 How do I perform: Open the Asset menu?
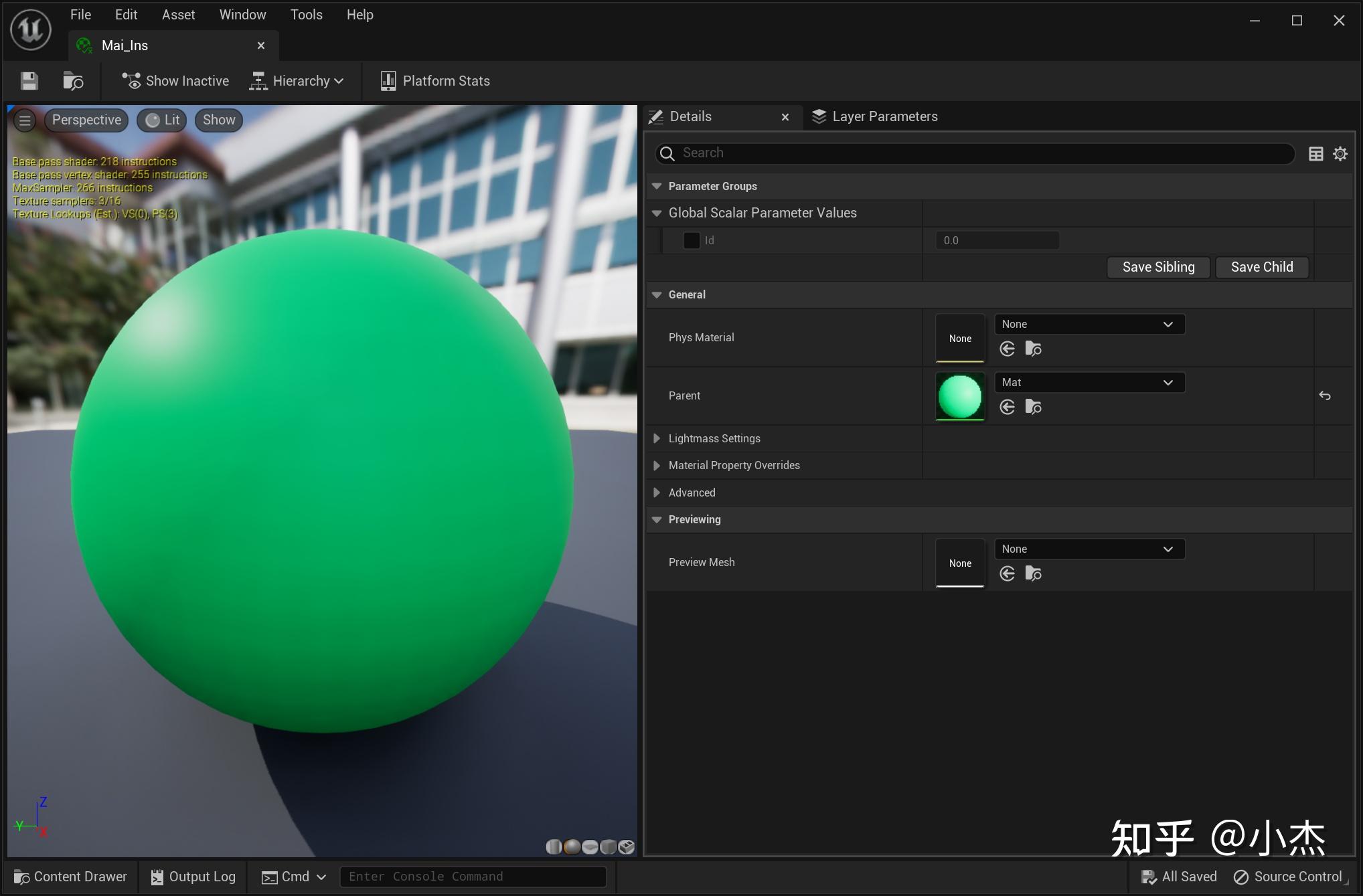coord(178,15)
